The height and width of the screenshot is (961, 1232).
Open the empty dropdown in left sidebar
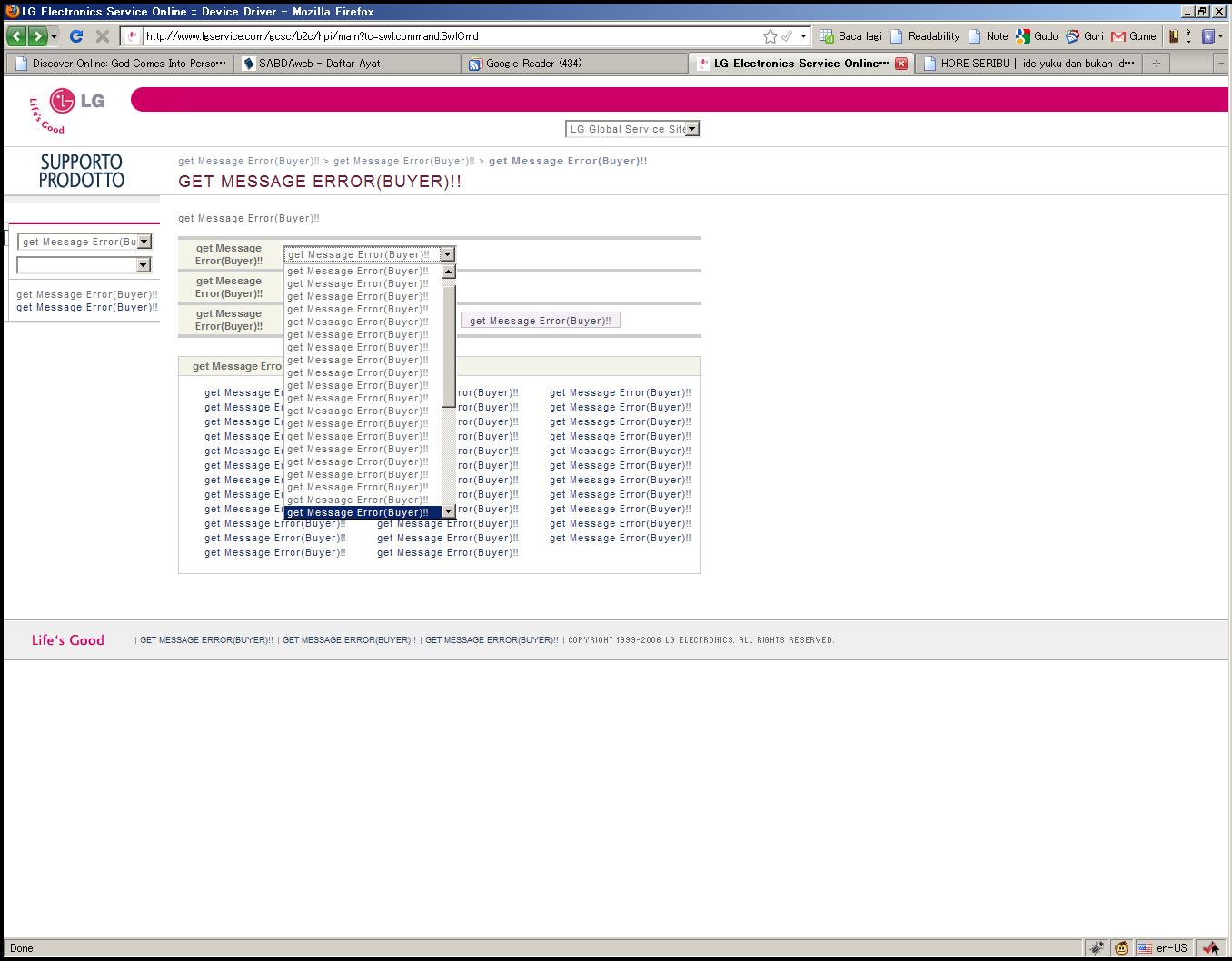click(x=144, y=265)
